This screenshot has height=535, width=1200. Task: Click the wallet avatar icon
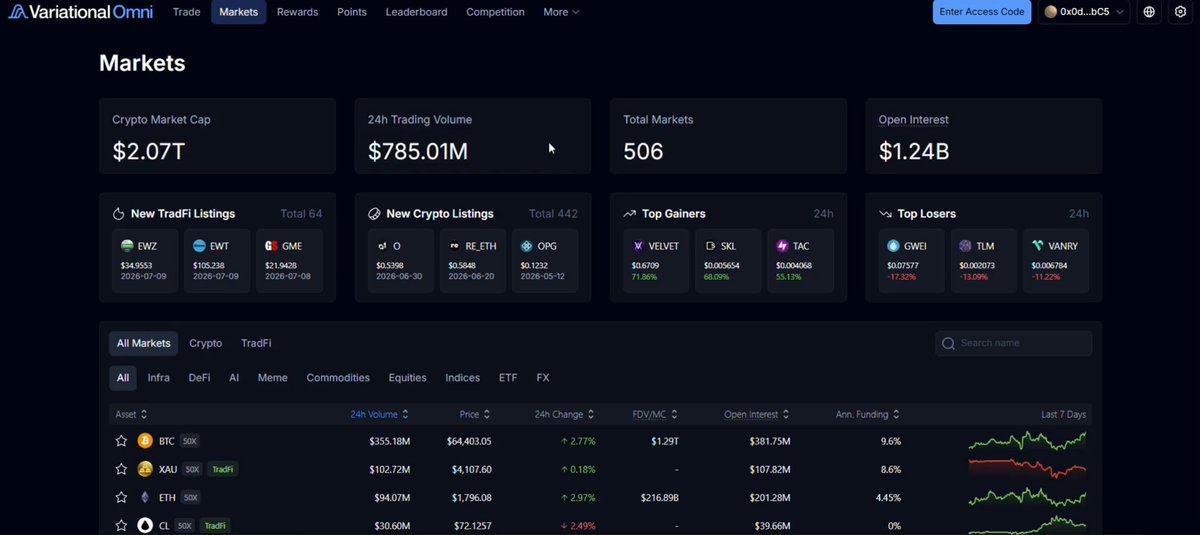tap(1051, 12)
